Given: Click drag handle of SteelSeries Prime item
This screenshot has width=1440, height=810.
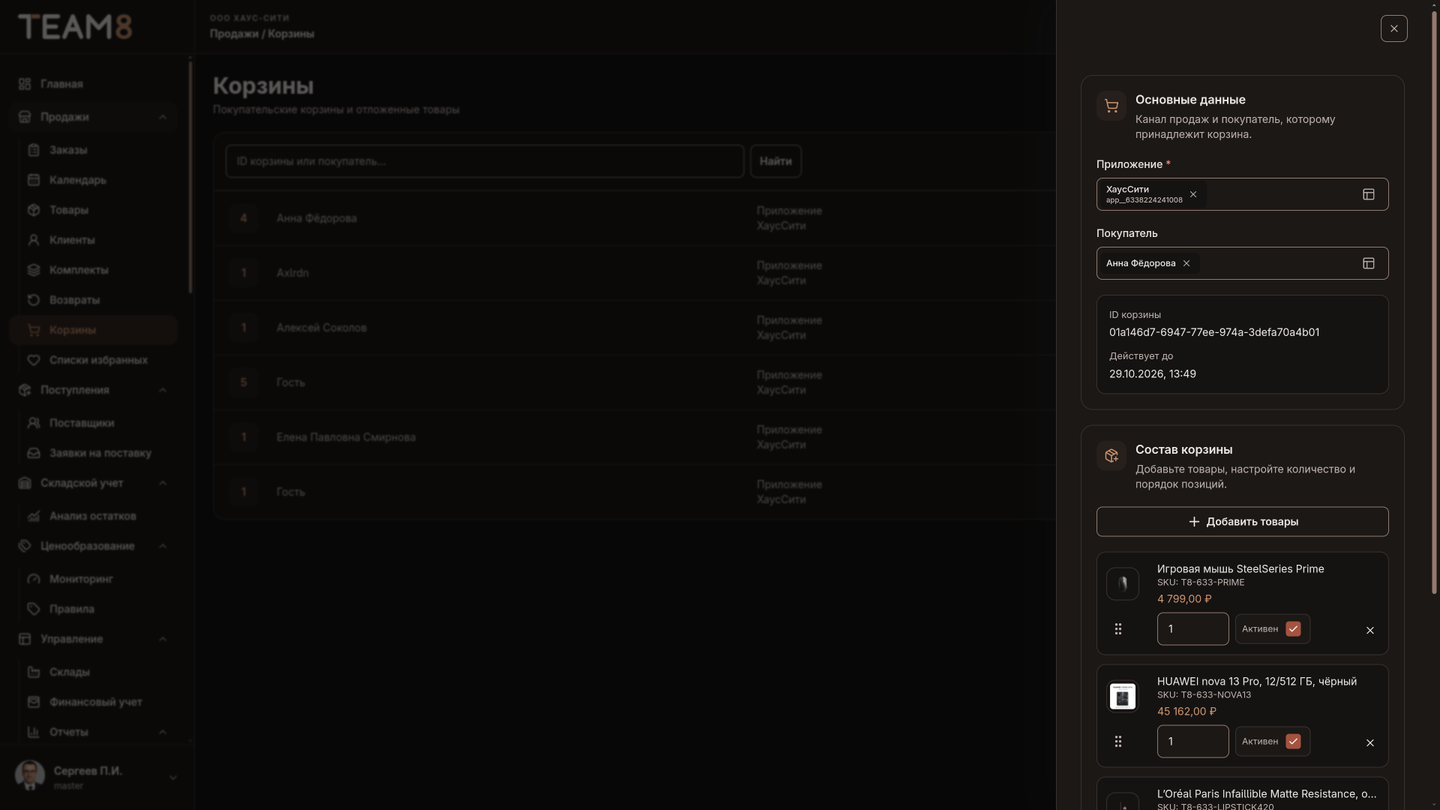Looking at the screenshot, I should (1118, 629).
